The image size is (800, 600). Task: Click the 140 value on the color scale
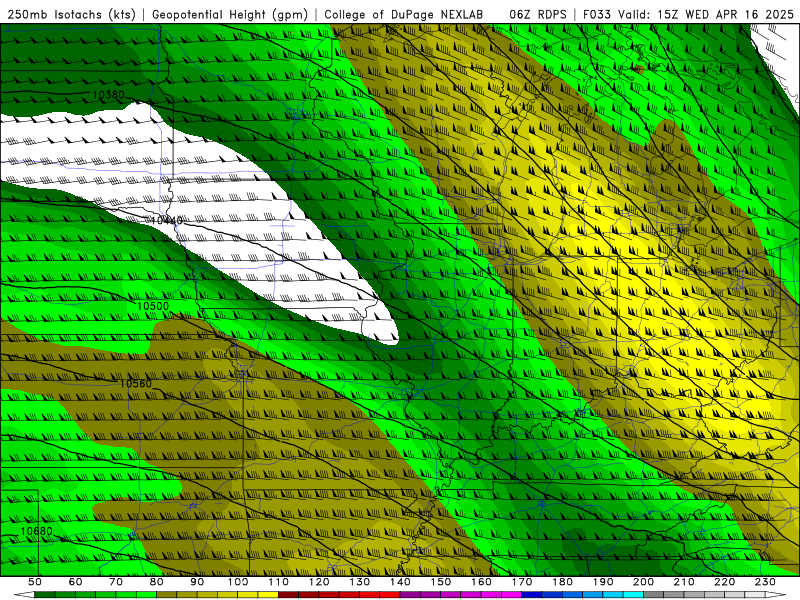click(x=400, y=582)
